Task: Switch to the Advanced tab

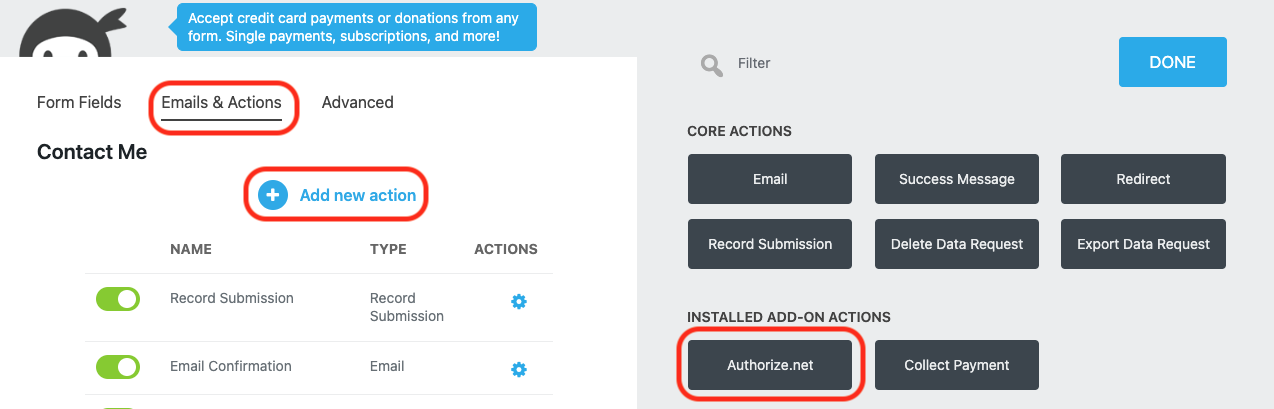Action: 357,102
